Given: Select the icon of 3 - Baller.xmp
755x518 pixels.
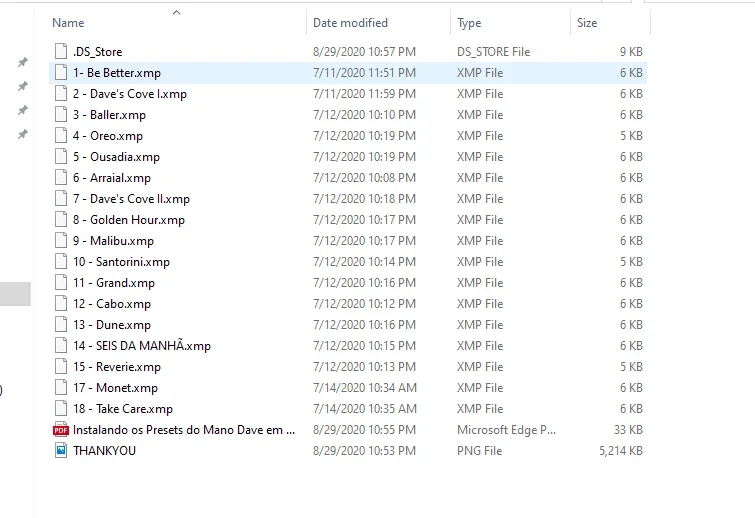Looking at the screenshot, I should tap(61, 114).
